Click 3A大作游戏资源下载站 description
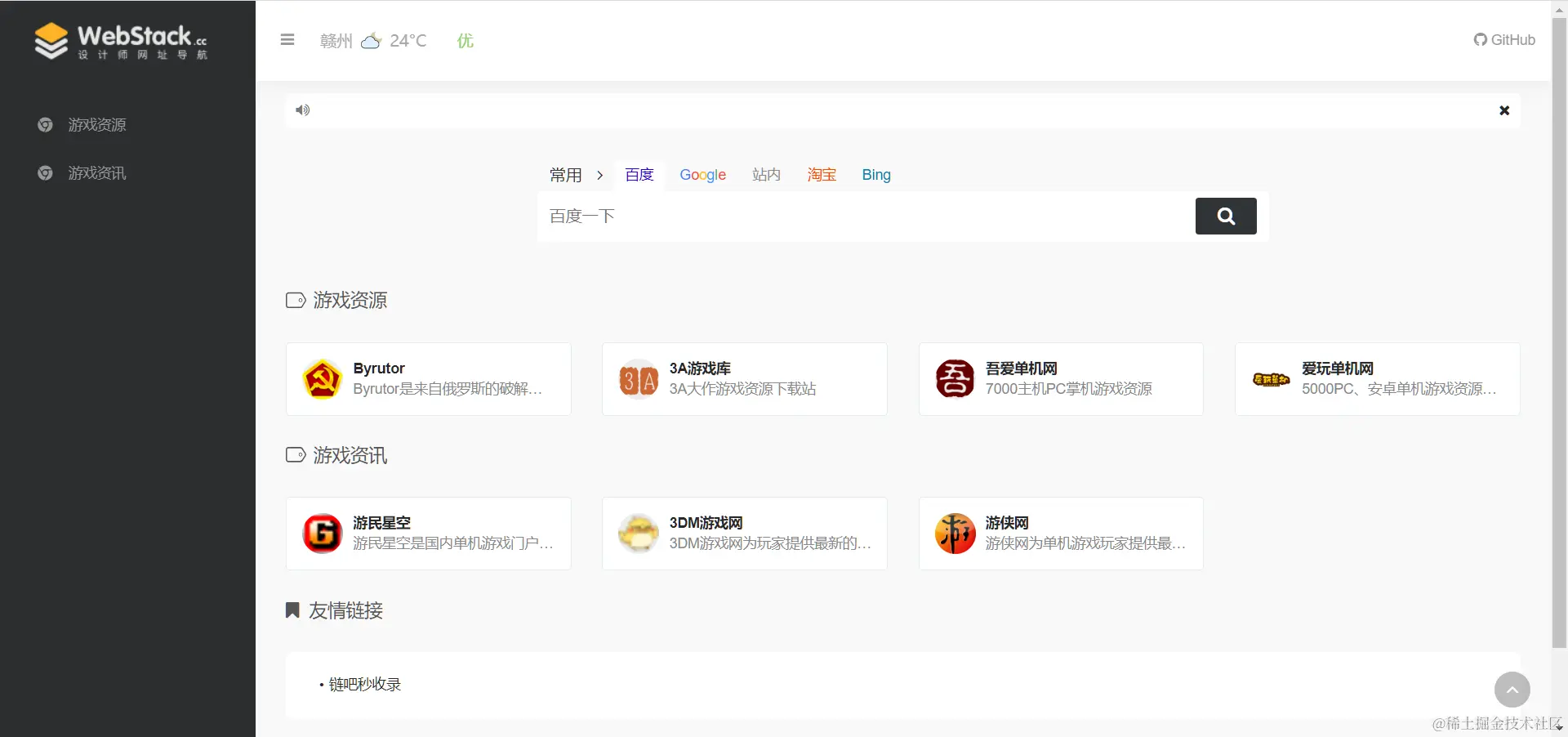The height and width of the screenshot is (737, 1568). pyautogui.click(x=742, y=389)
